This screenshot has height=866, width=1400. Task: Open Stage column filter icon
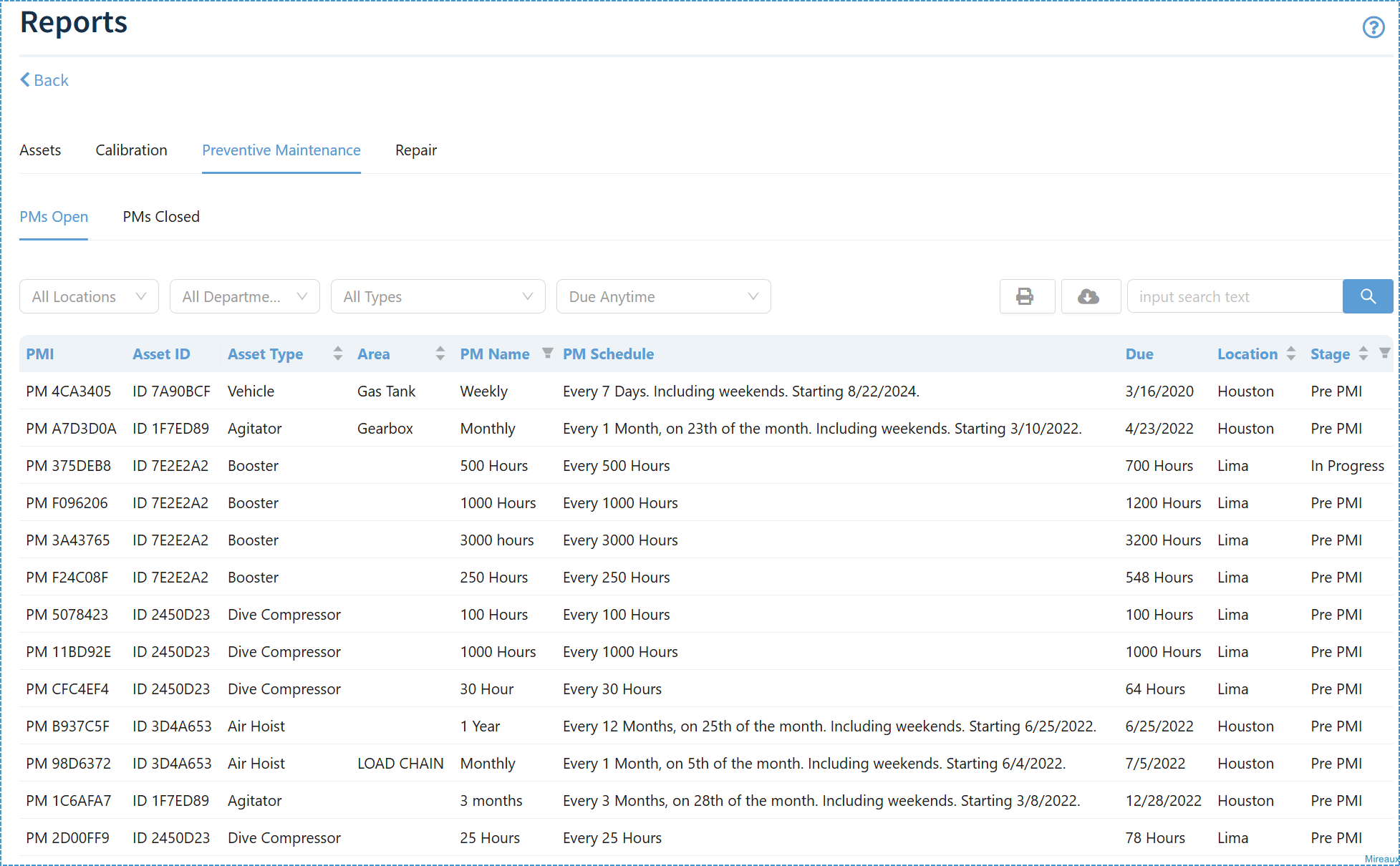[x=1384, y=353]
